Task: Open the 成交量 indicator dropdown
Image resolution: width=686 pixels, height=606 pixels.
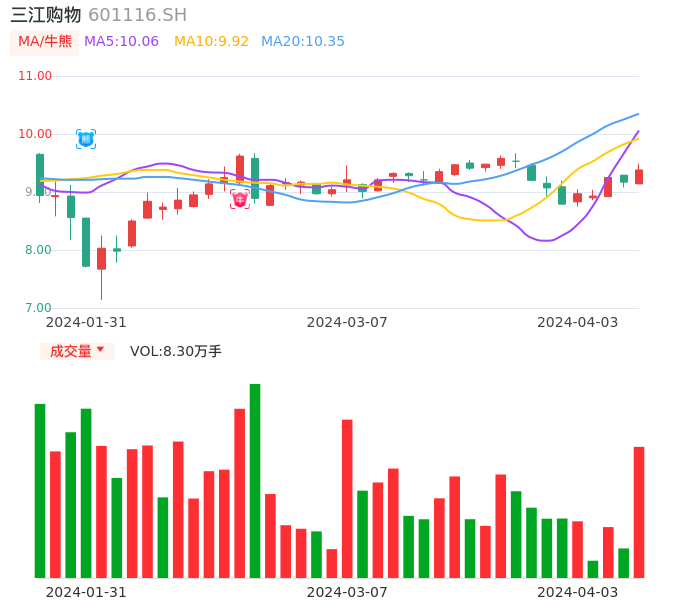Action: click(x=77, y=351)
